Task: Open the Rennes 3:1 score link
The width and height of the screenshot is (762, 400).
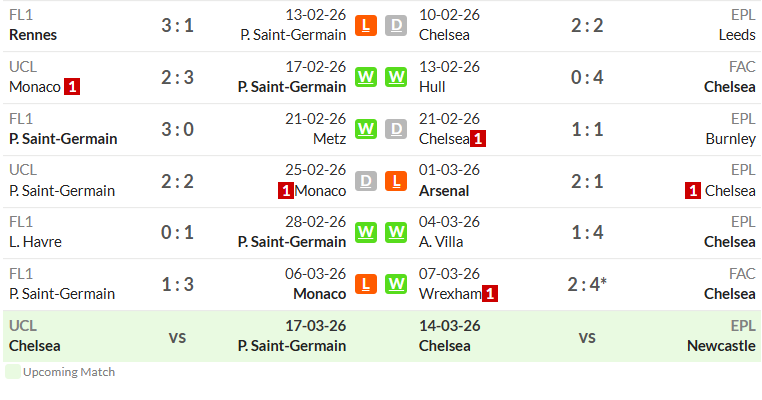Action: pos(177,25)
